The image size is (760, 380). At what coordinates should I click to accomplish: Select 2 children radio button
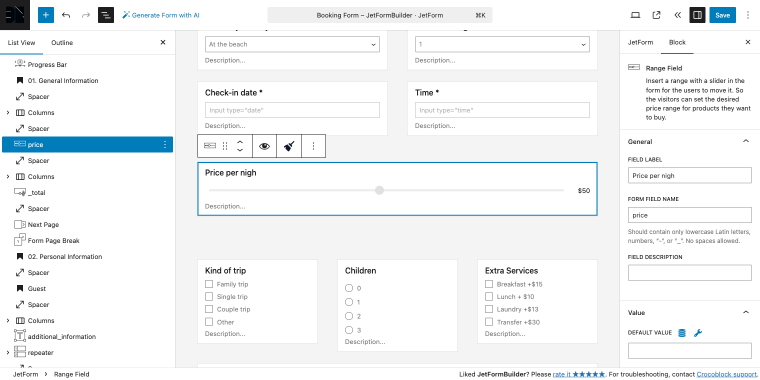coord(349,316)
